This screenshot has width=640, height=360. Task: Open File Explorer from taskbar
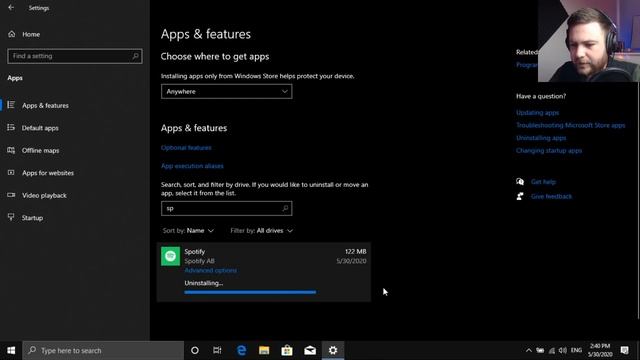(264, 350)
